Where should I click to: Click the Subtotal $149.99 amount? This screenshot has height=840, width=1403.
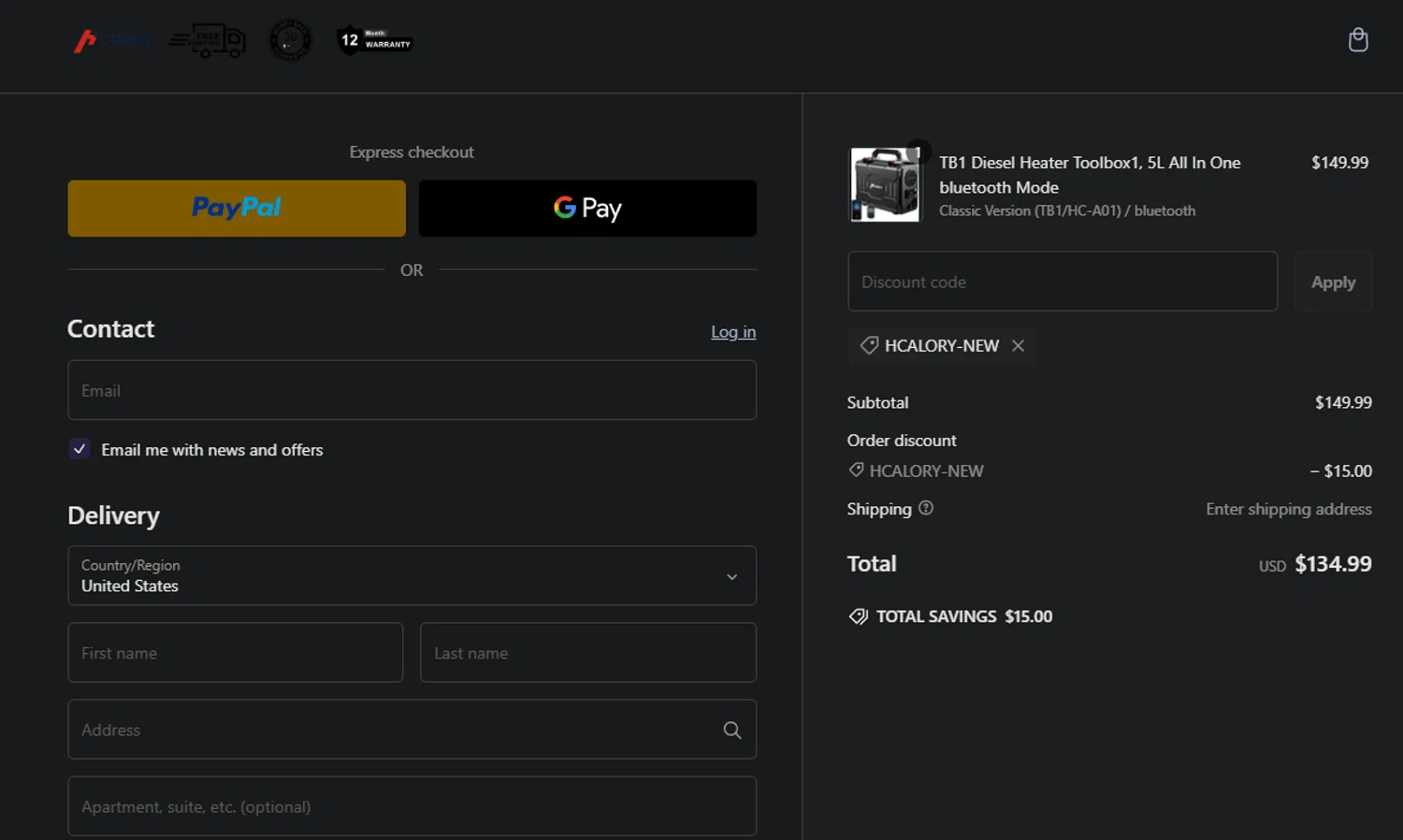coord(1343,402)
